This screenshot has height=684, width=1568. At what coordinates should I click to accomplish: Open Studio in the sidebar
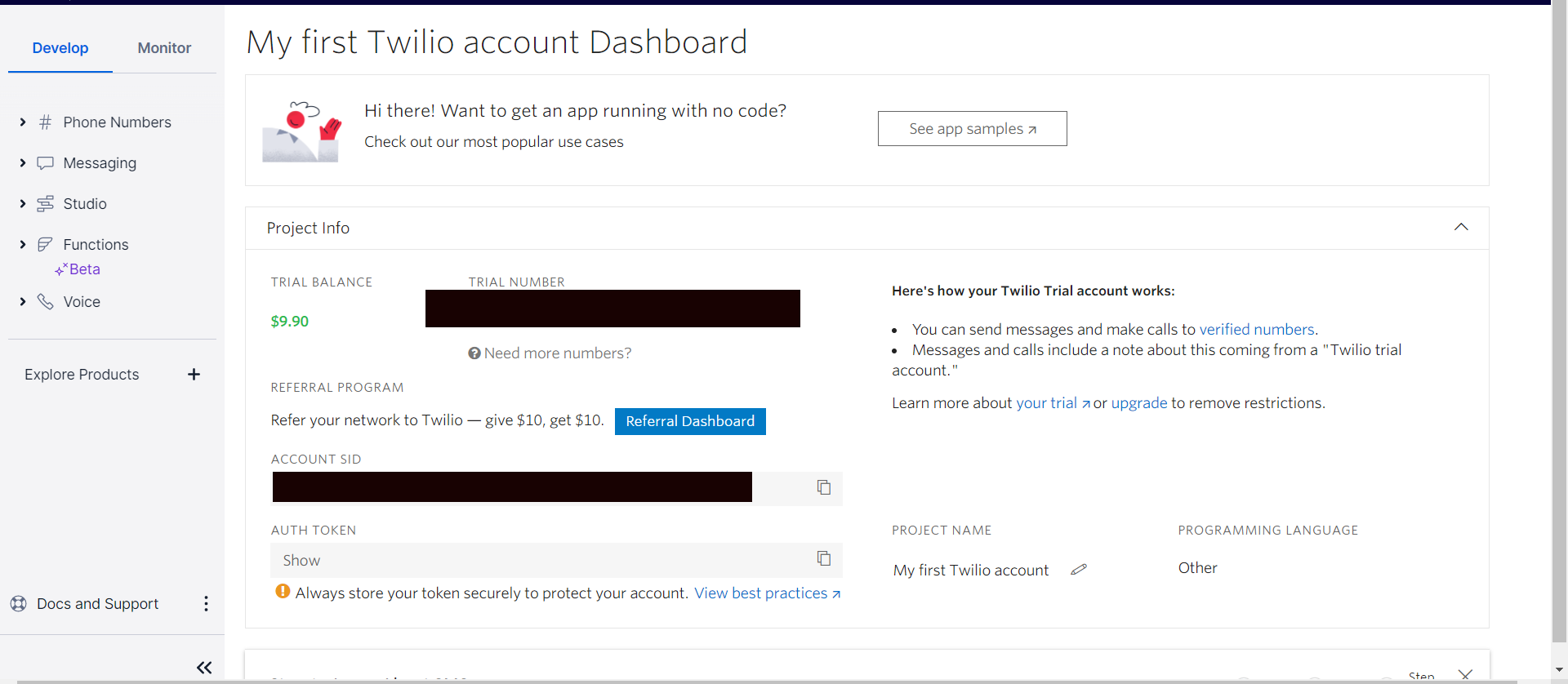point(85,204)
